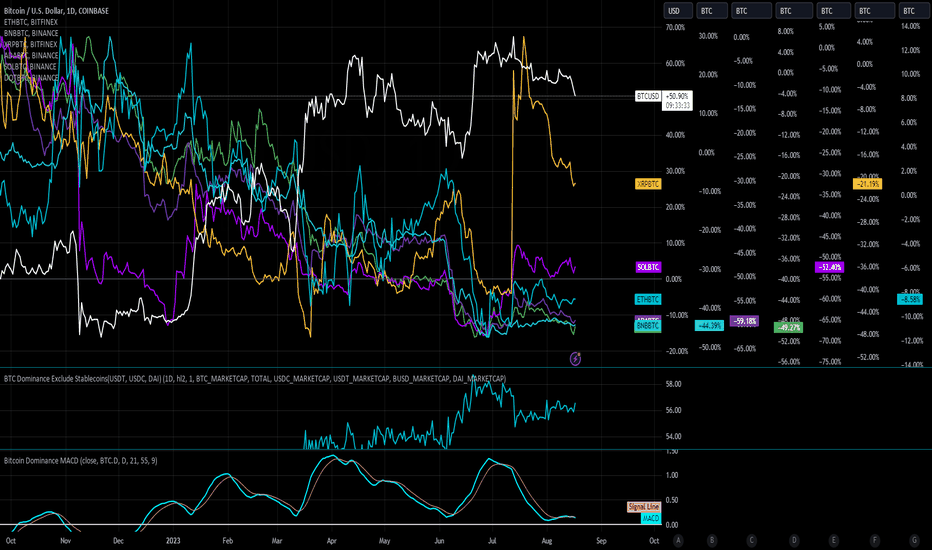Click the BTC Dominance Exclude Stablecoins indicator title
932x550 pixels.
point(255,378)
